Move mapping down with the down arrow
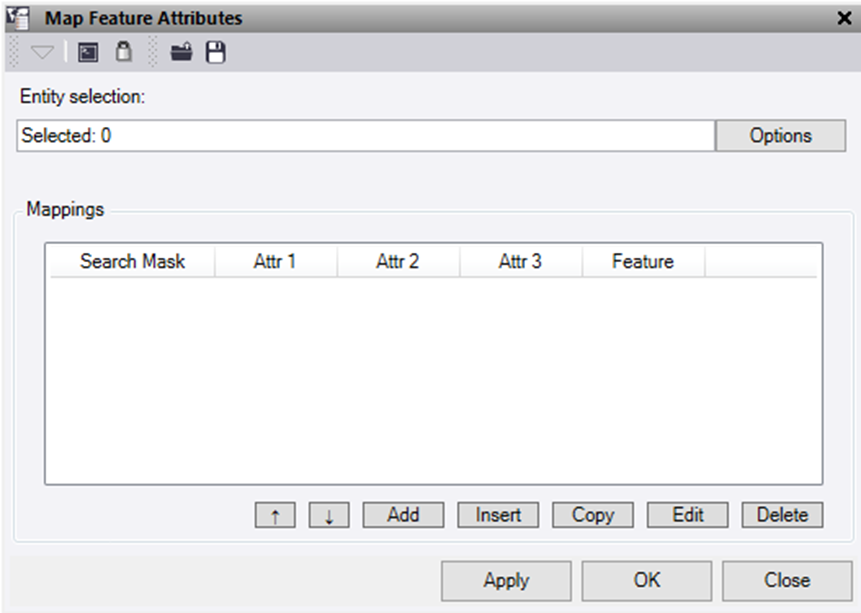 [328, 515]
